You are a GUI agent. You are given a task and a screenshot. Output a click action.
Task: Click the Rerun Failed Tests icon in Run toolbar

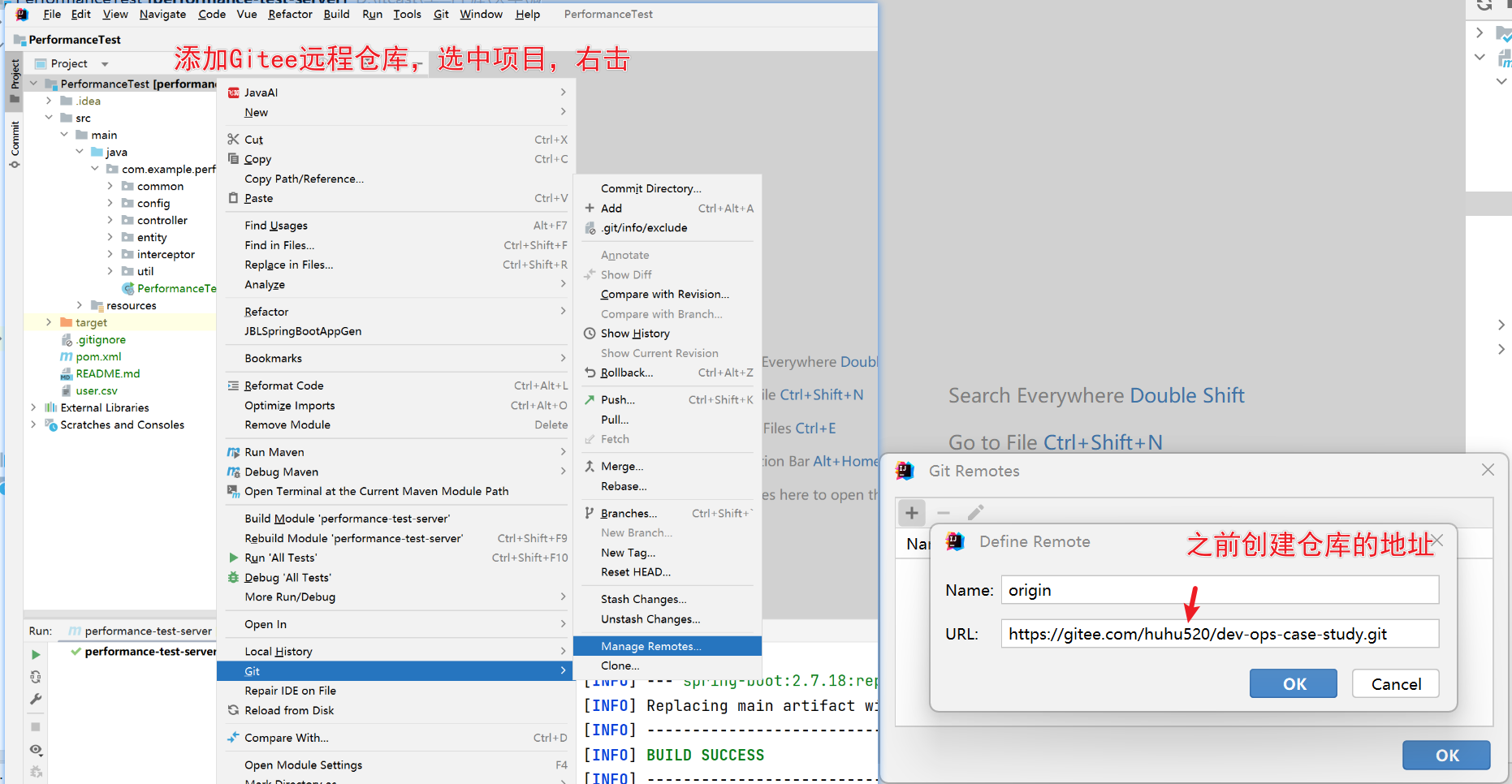pos(36,677)
